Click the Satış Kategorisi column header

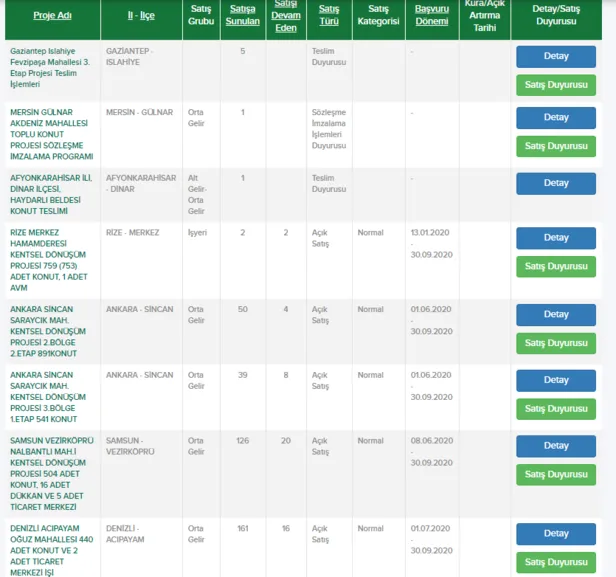pyautogui.click(x=378, y=17)
